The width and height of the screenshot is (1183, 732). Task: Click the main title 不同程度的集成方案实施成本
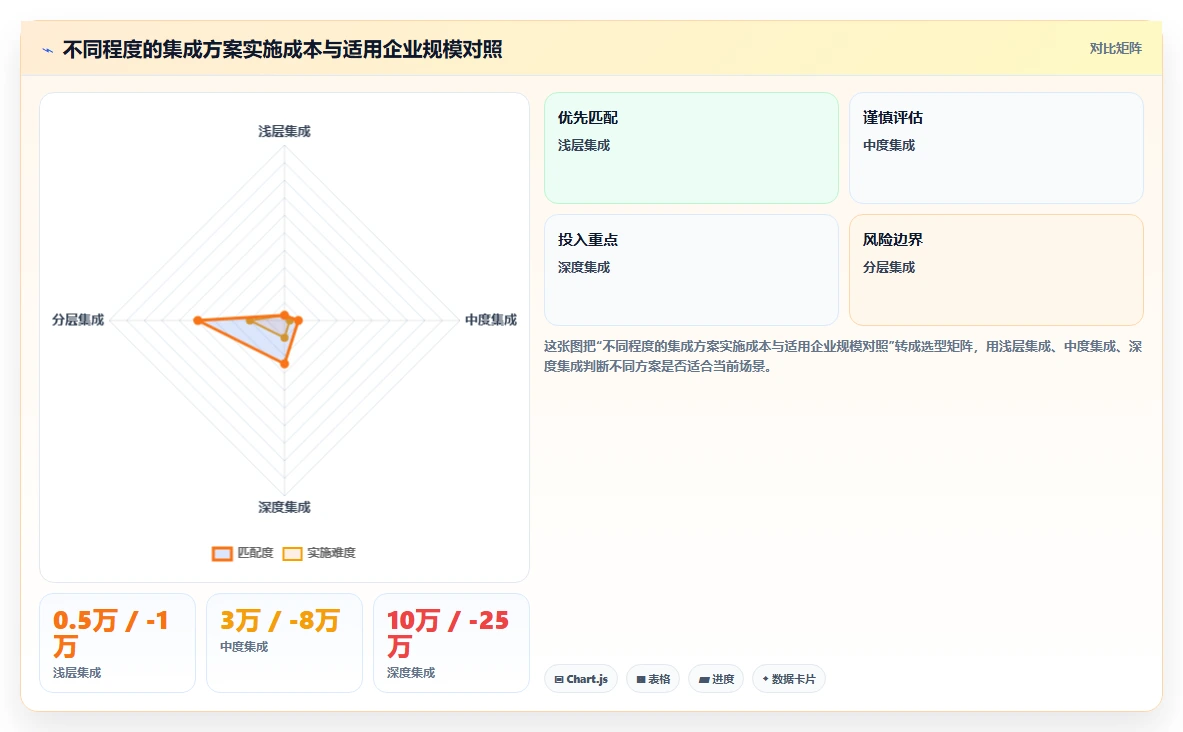282,50
